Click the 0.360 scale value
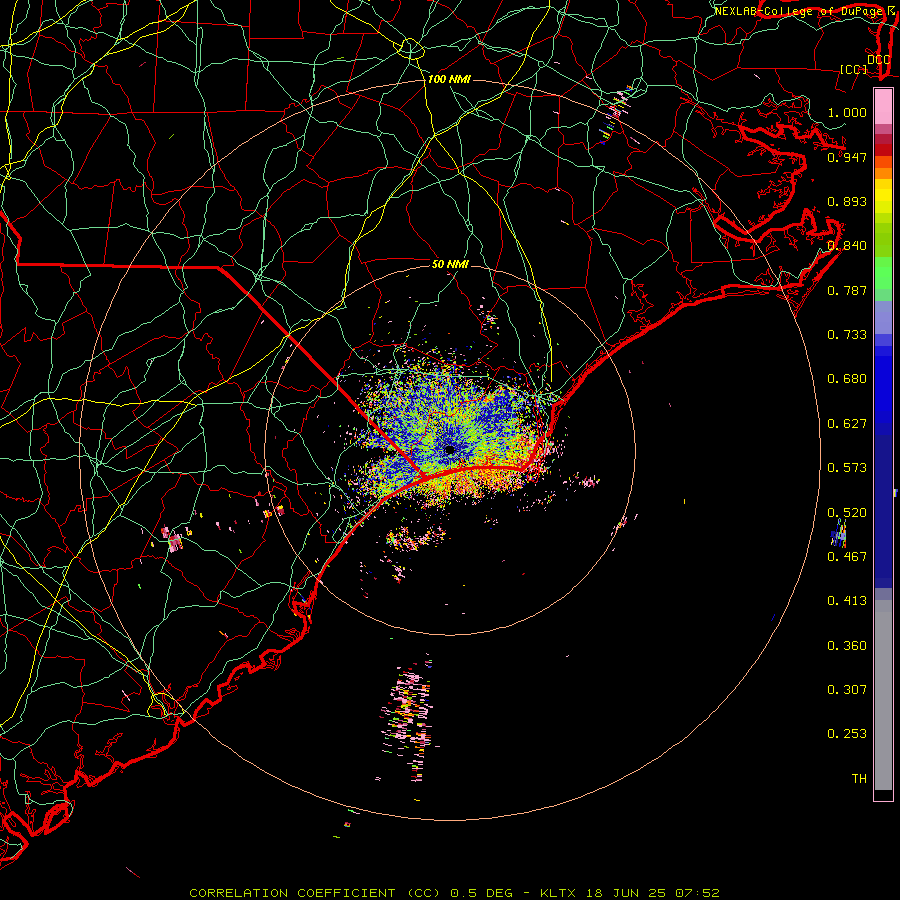The image size is (900, 900). 847,646
